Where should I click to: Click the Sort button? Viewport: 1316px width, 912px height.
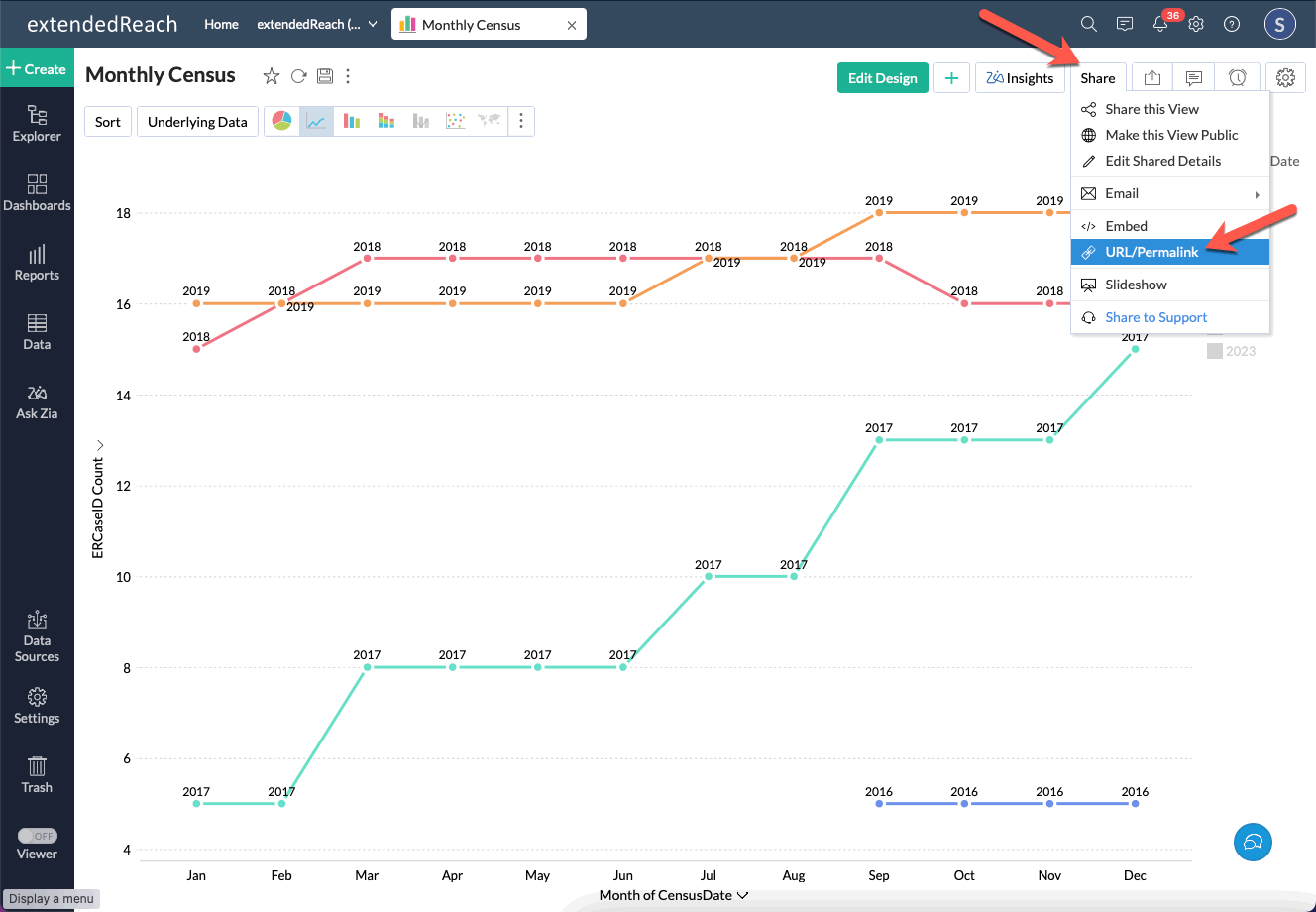(x=108, y=122)
